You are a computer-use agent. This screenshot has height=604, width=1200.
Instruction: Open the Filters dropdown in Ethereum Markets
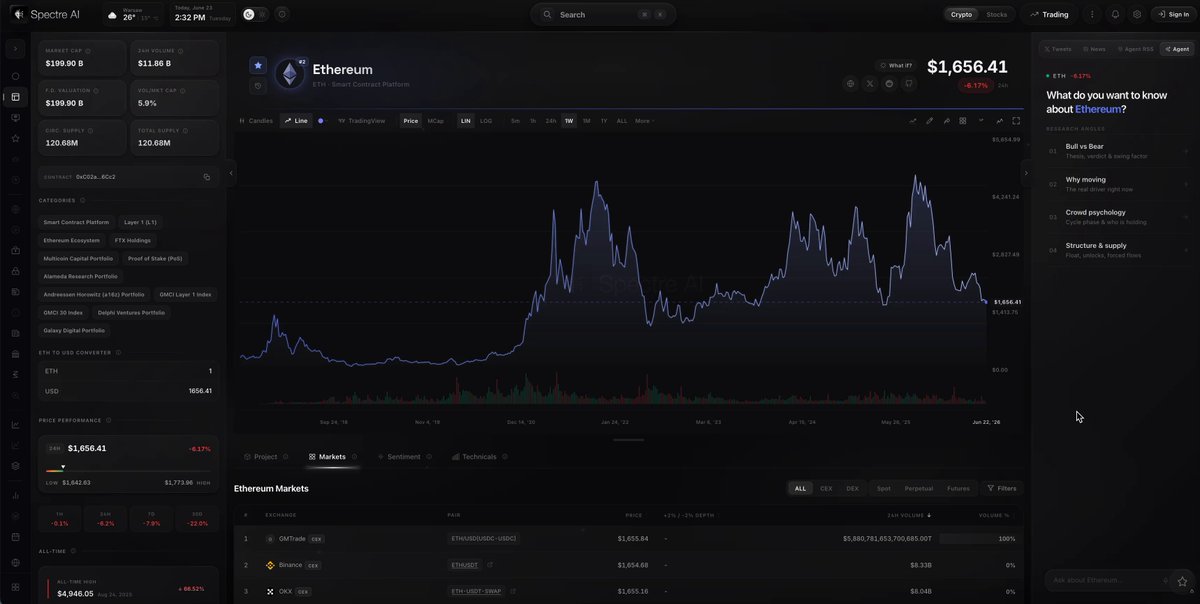1002,488
